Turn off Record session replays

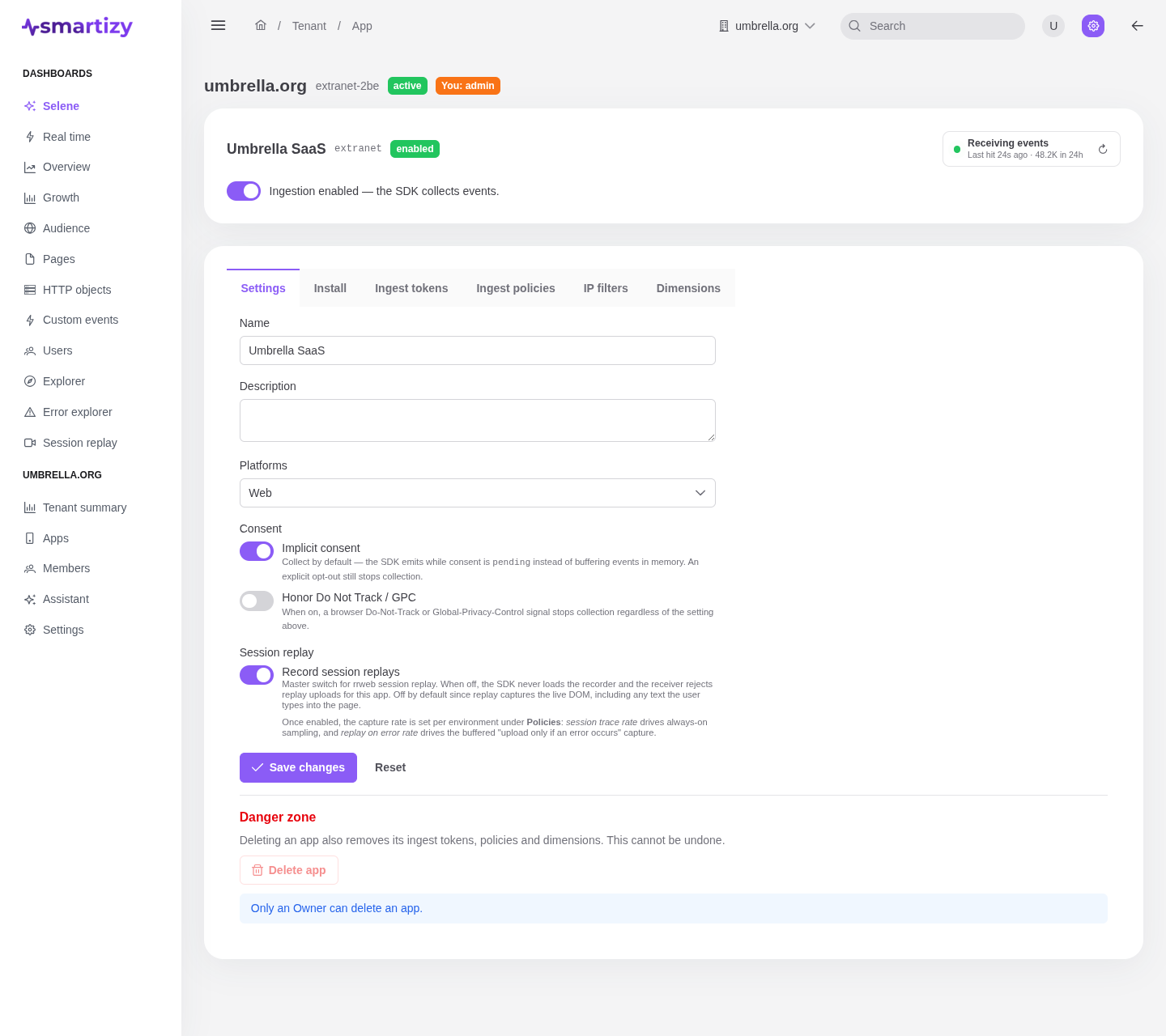point(257,675)
